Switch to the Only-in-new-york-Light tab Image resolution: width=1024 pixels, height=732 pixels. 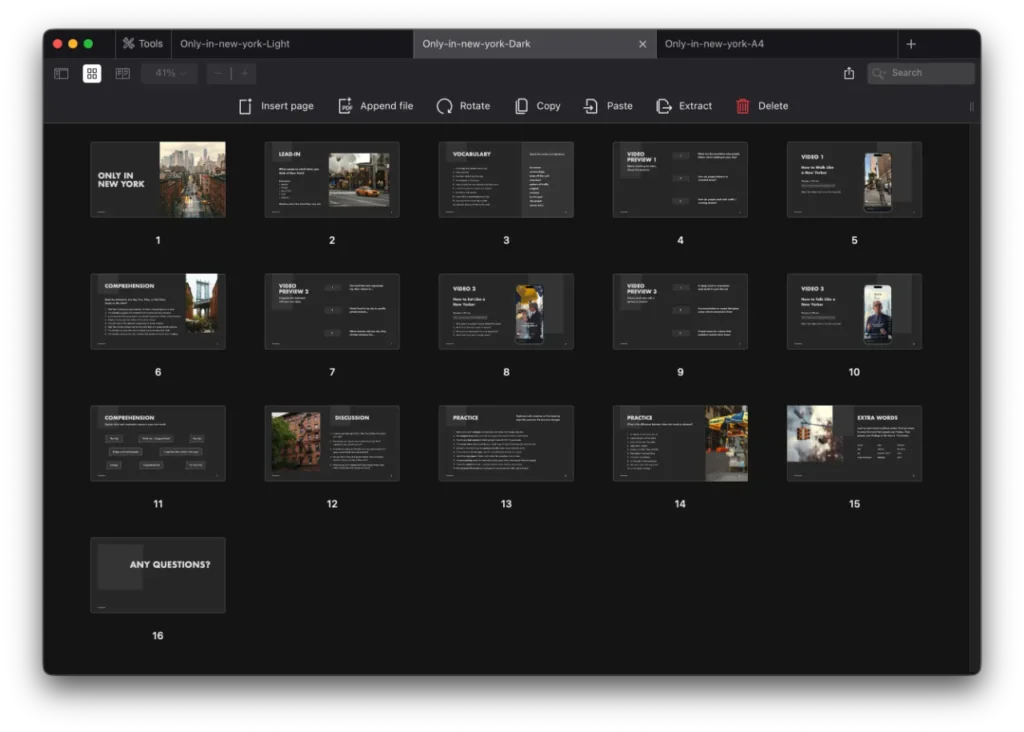(235, 44)
